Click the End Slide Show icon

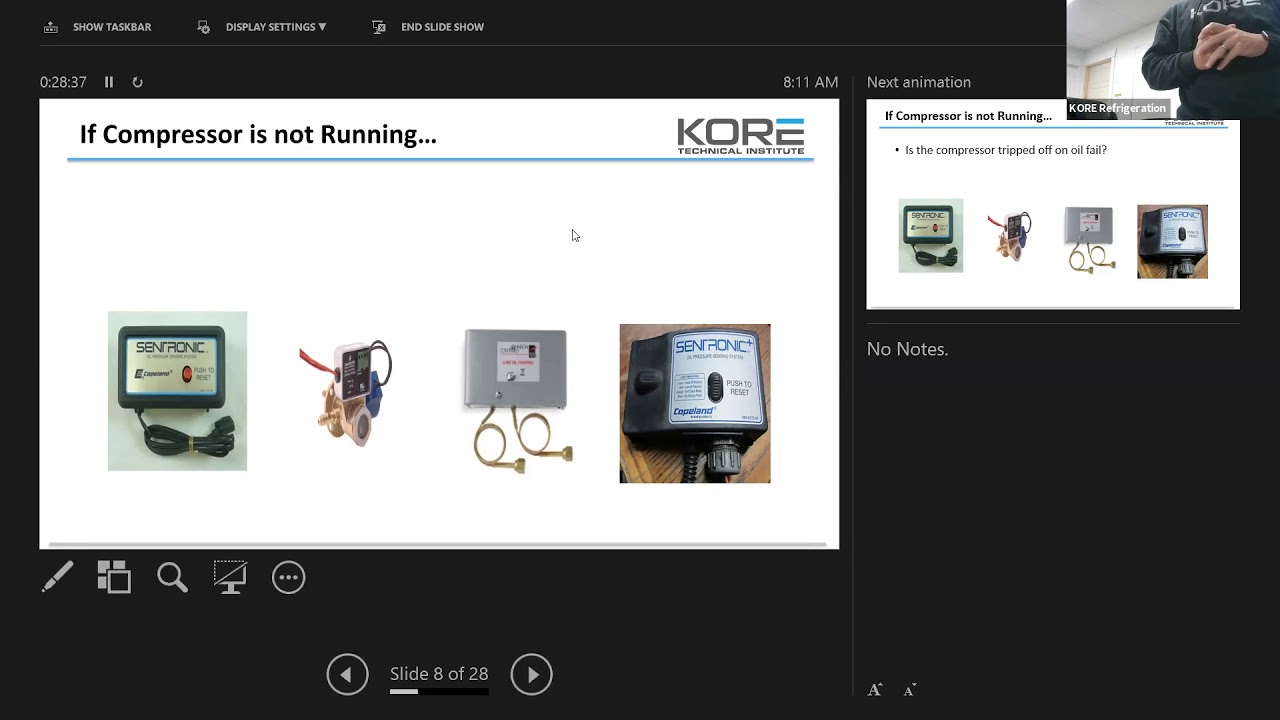point(379,27)
